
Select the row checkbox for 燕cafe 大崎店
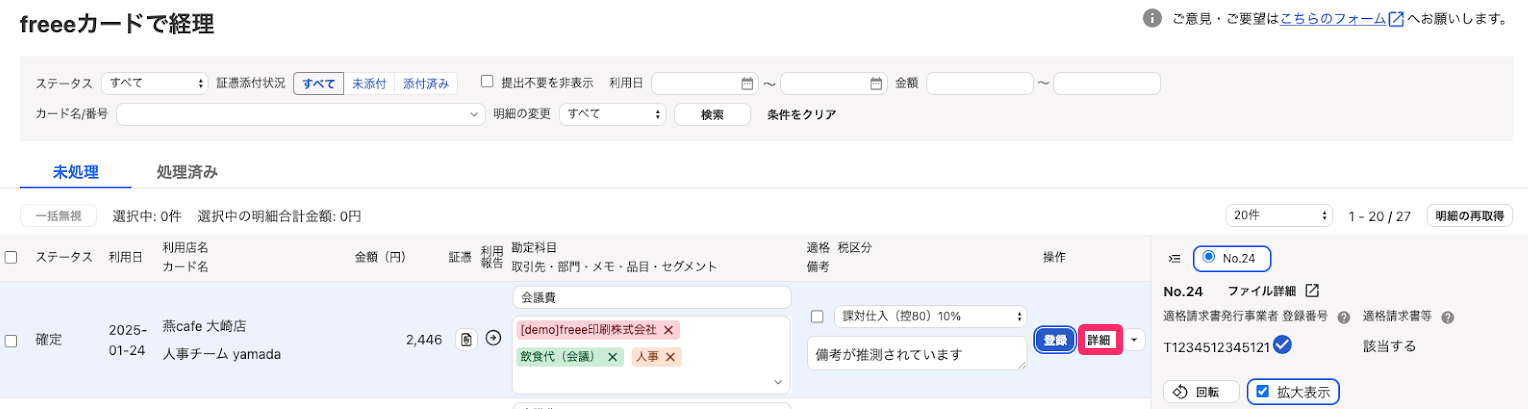click(x=11, y=341)
